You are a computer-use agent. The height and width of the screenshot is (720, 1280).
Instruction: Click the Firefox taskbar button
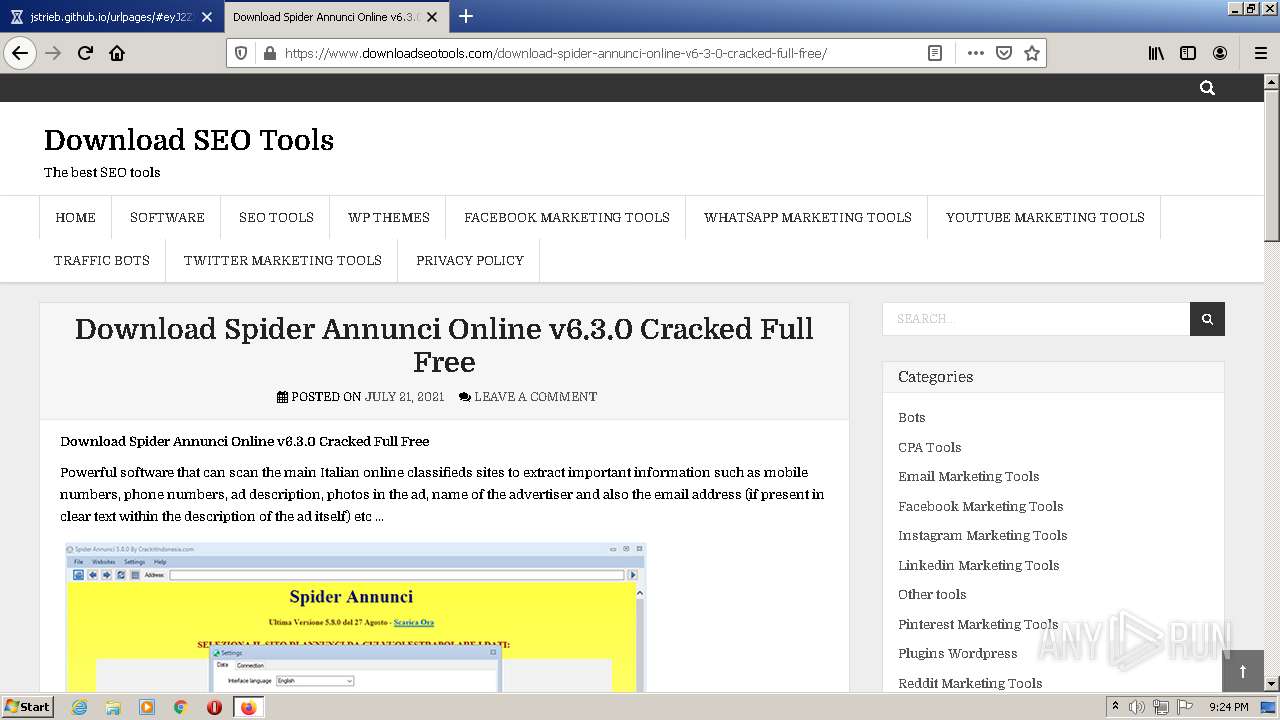(x=248, y=707)
